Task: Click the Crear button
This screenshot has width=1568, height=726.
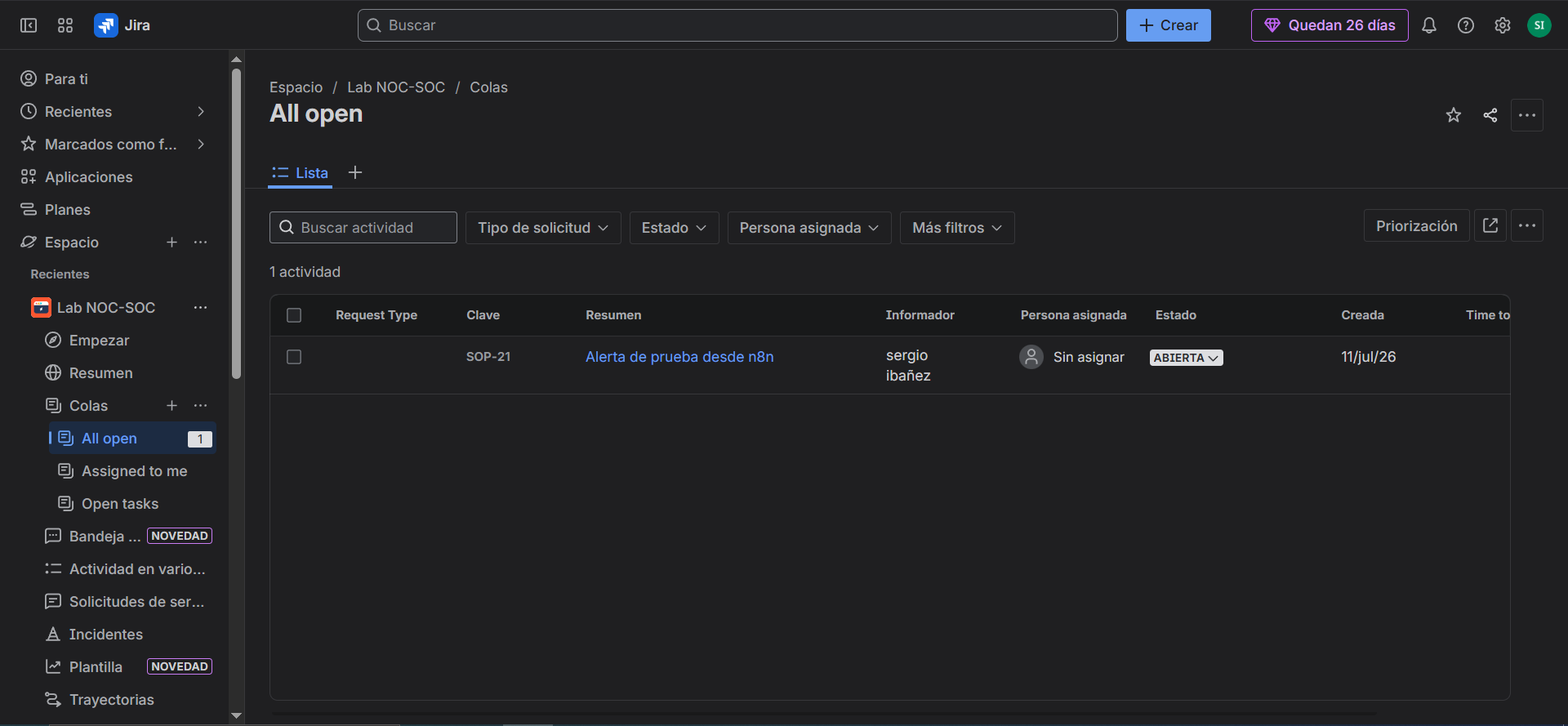Action: point(1169,25)
